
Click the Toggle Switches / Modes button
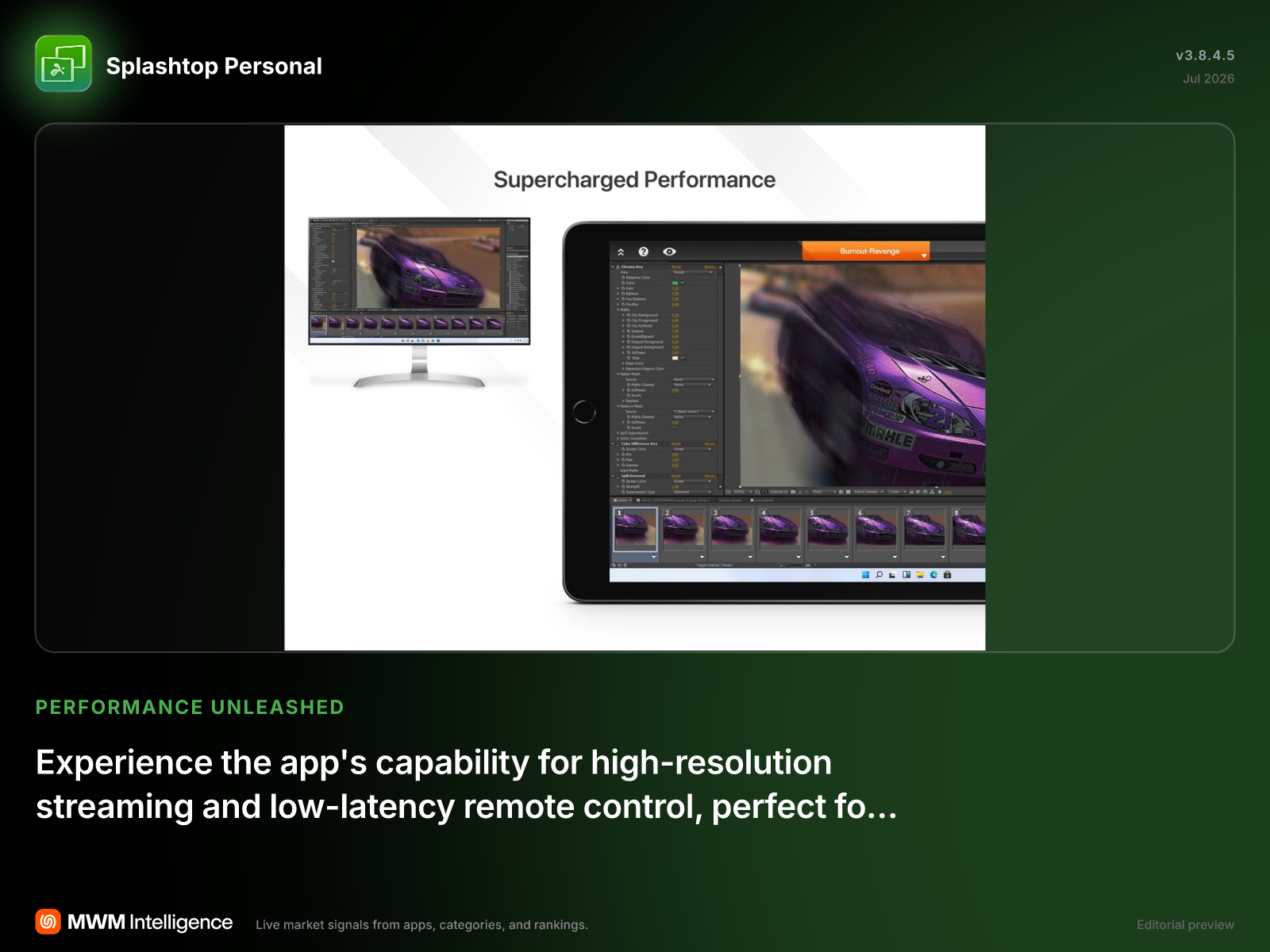[x=714, y=565]
